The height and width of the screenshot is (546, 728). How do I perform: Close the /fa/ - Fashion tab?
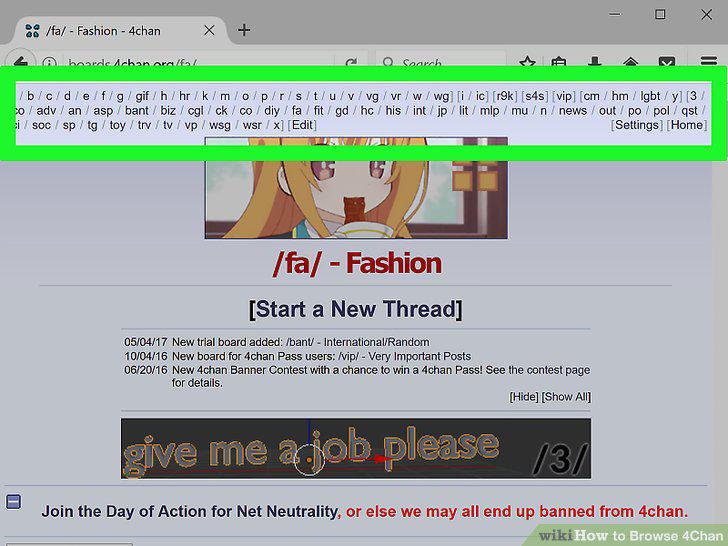pyautogui.click(x=209, y=30)
